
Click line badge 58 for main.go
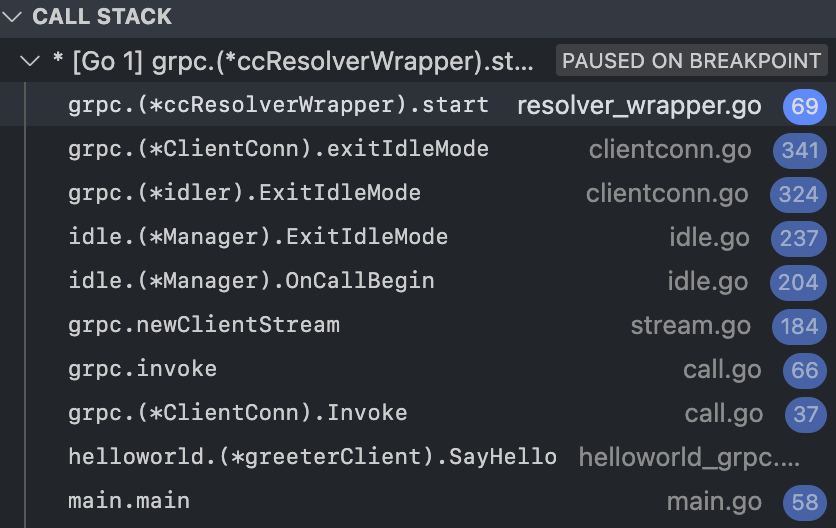pos(805,502)
